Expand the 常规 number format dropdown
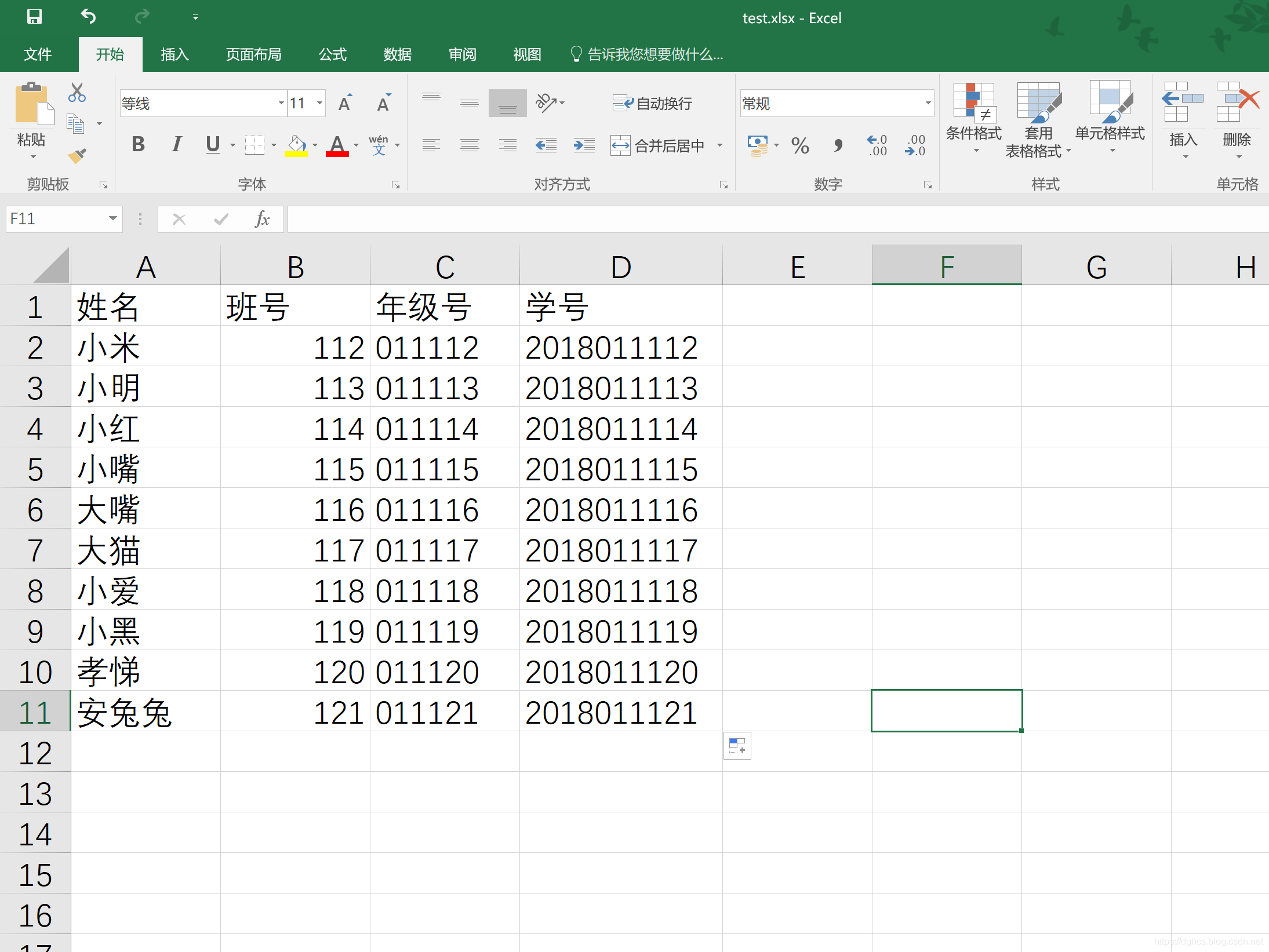Viewport: 1269px width, 952px height. click(x=928, y=103)
